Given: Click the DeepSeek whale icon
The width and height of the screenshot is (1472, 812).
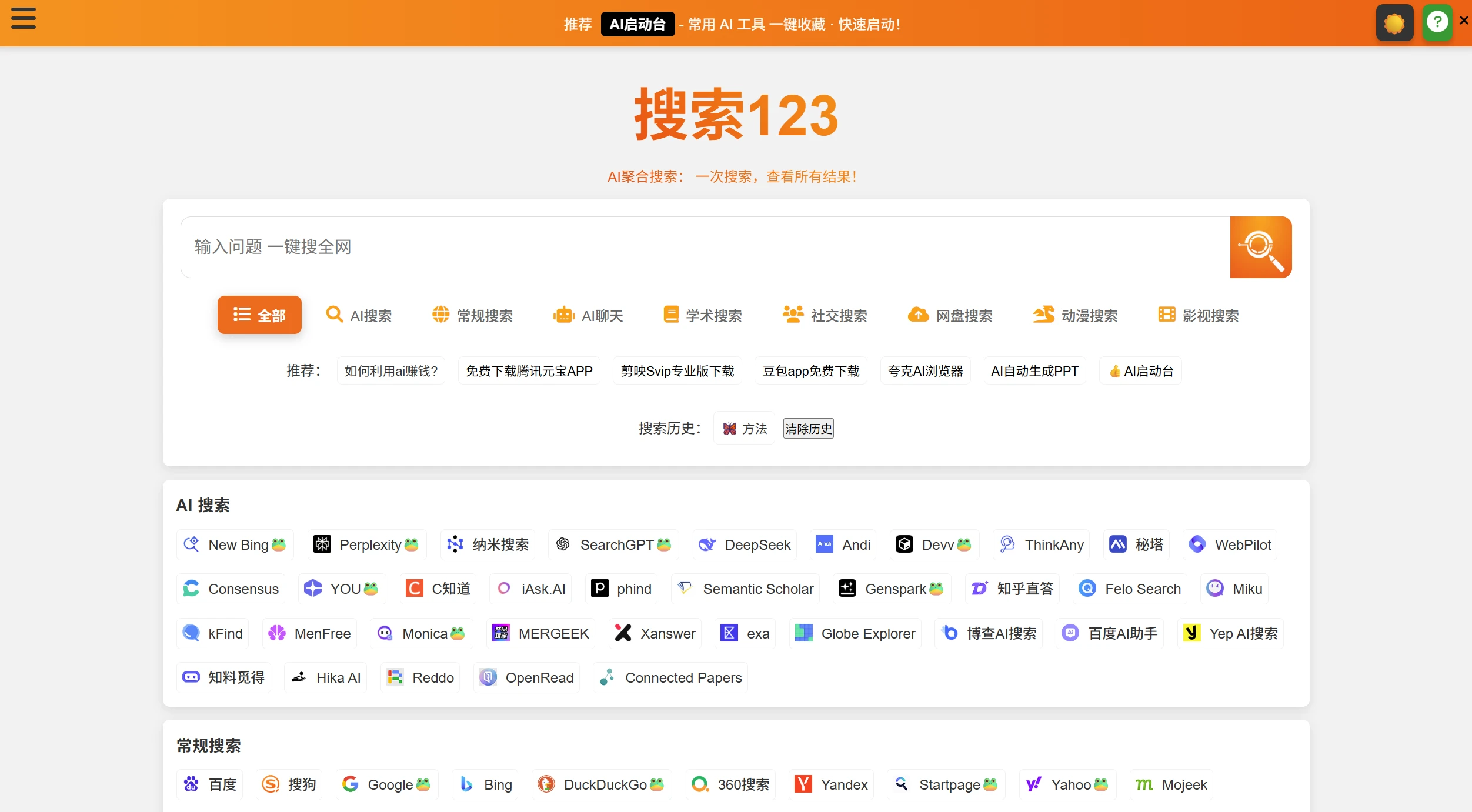Looking at the screenshot, I should [x=707, y=544].
